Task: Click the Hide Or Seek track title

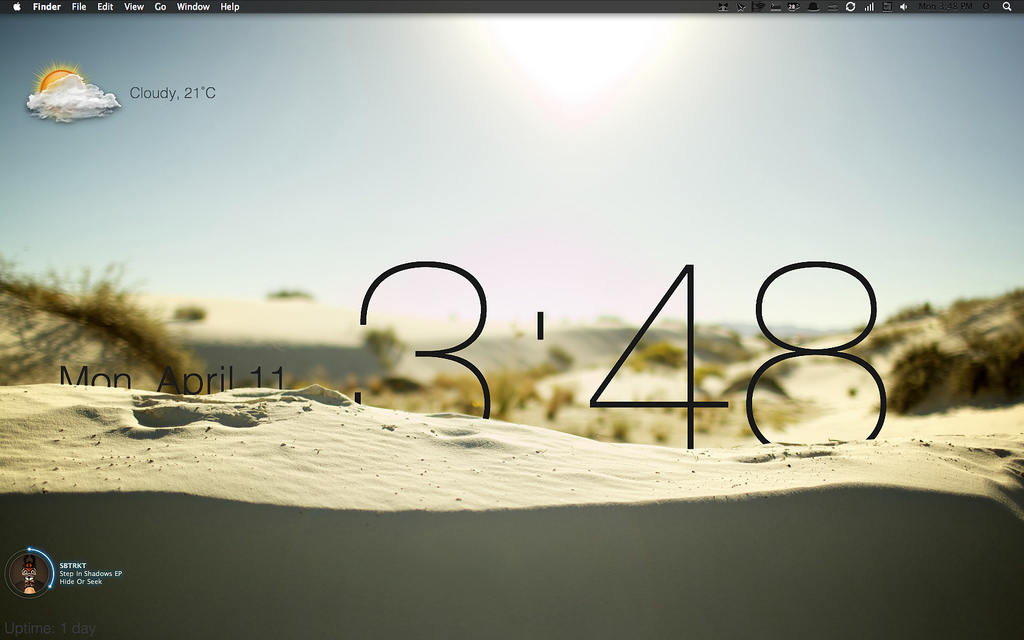Action: click(x=81, y=581)
